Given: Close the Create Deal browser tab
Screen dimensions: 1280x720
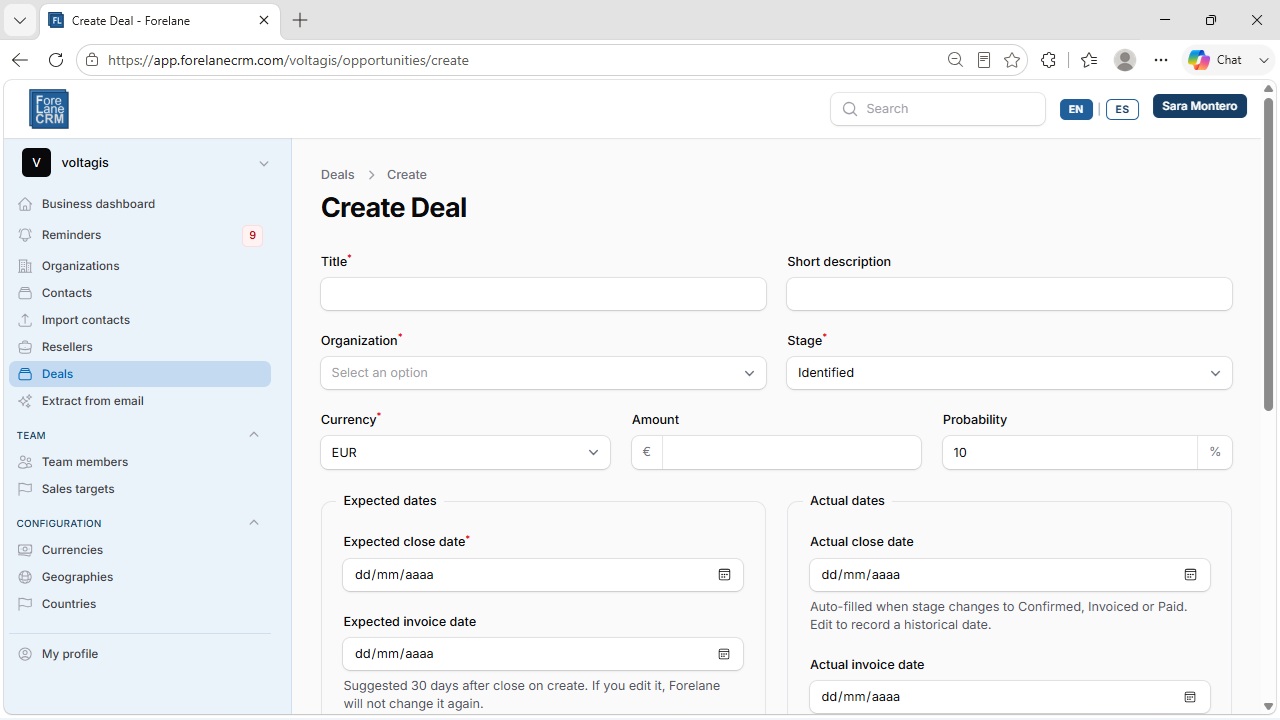Looking at the screenshot, I should coord(264,20).
